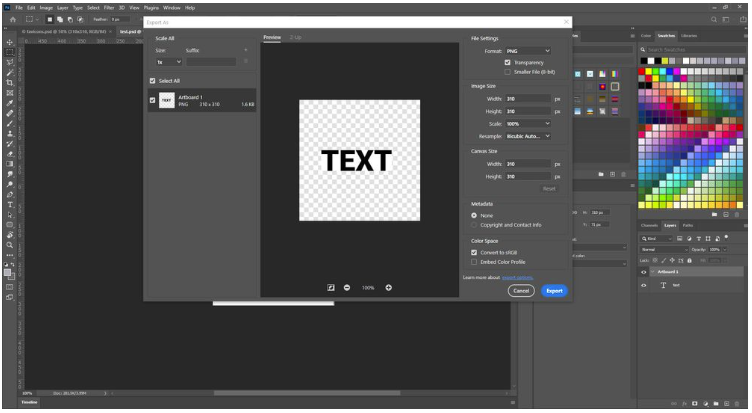Viewport: 752px width, 413px height.
Task: Zoom in using the plus icon below preview
Action: point(388,288)
